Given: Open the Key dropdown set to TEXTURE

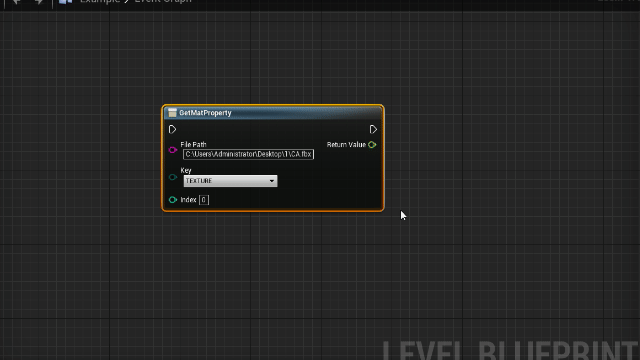Looking at the screenshot, I should pos(230,181).
